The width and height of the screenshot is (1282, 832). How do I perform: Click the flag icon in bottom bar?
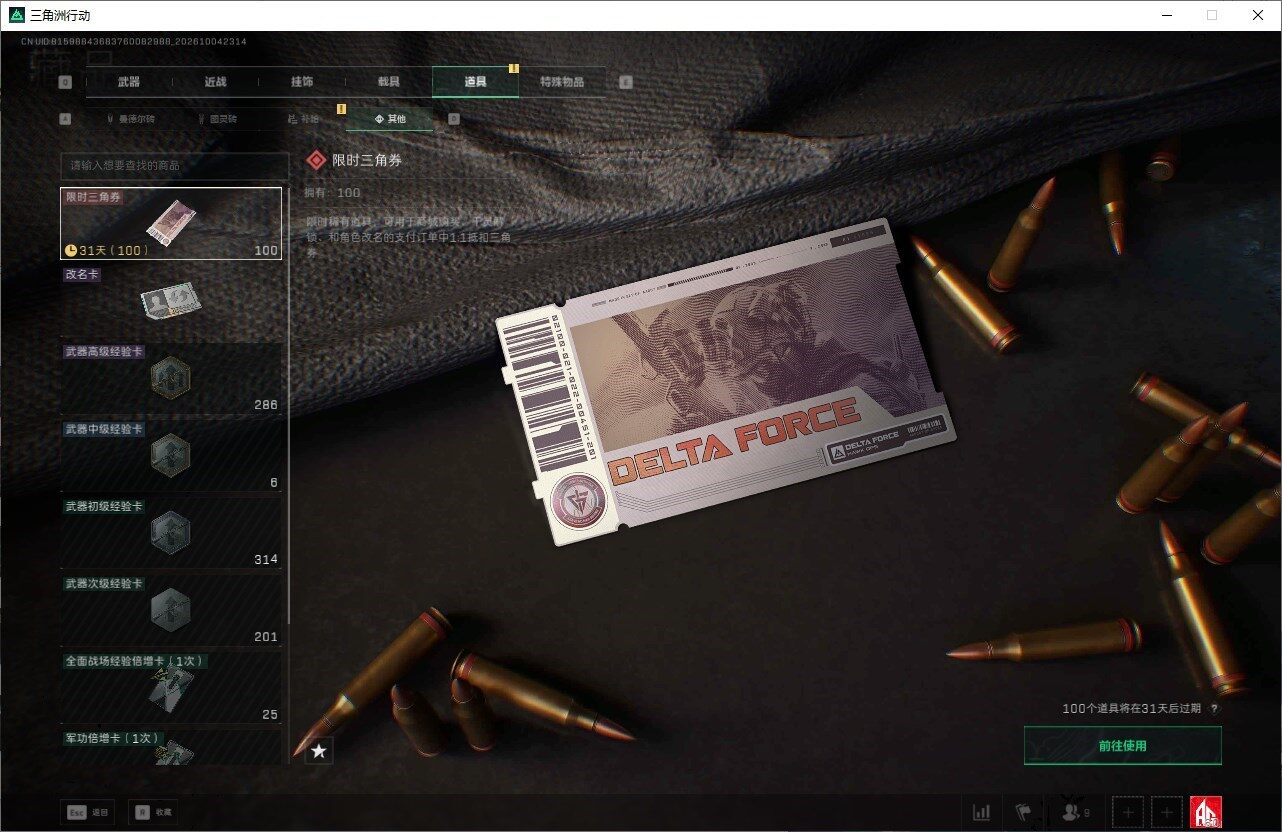(1023, 812)
